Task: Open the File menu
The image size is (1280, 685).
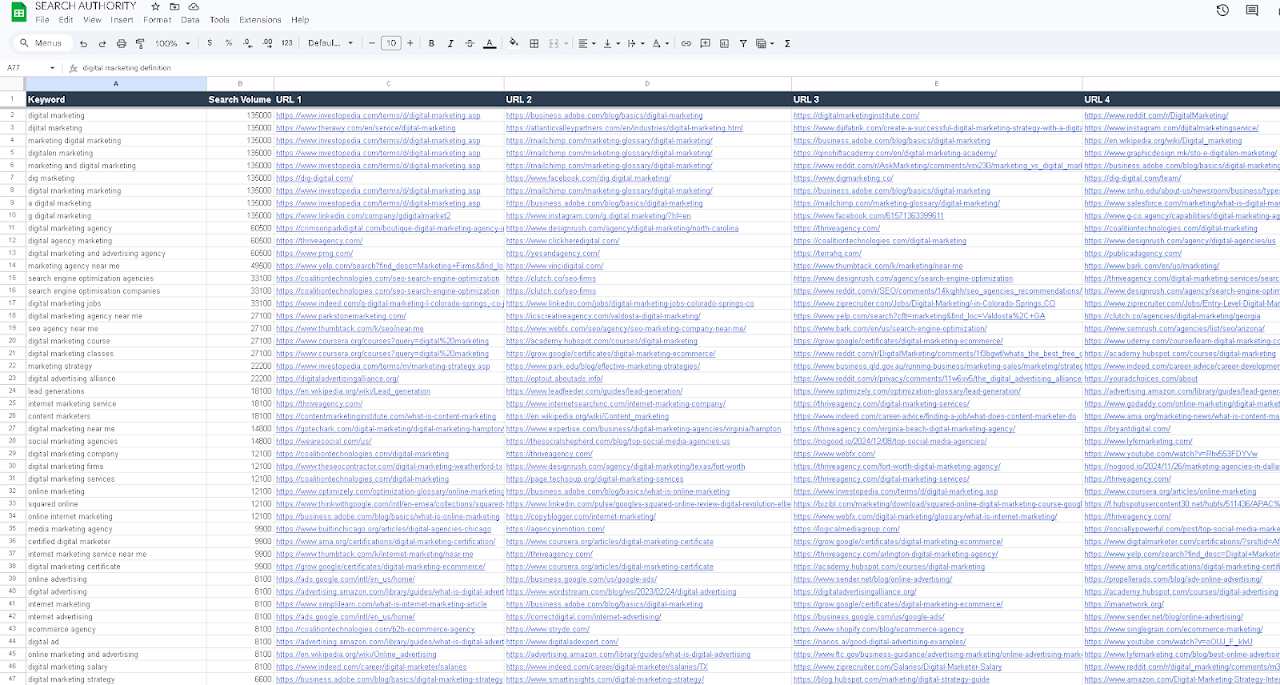Action: tap(42, 20)
